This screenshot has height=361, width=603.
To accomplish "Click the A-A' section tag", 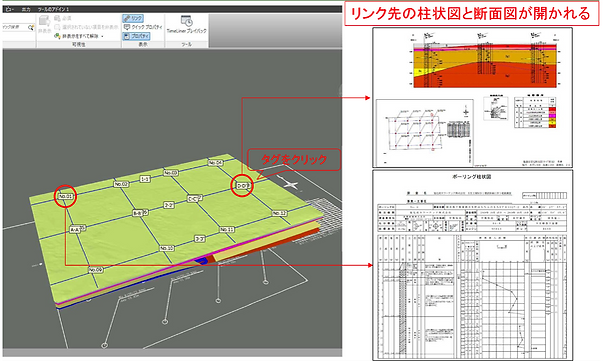I will point(76,230).
